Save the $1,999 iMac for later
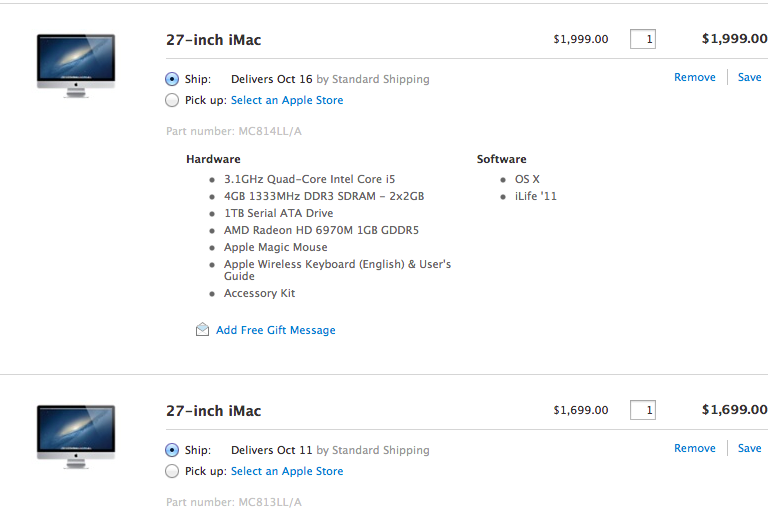The width and height of the screenshot is (775, 519). pos(749,77)
